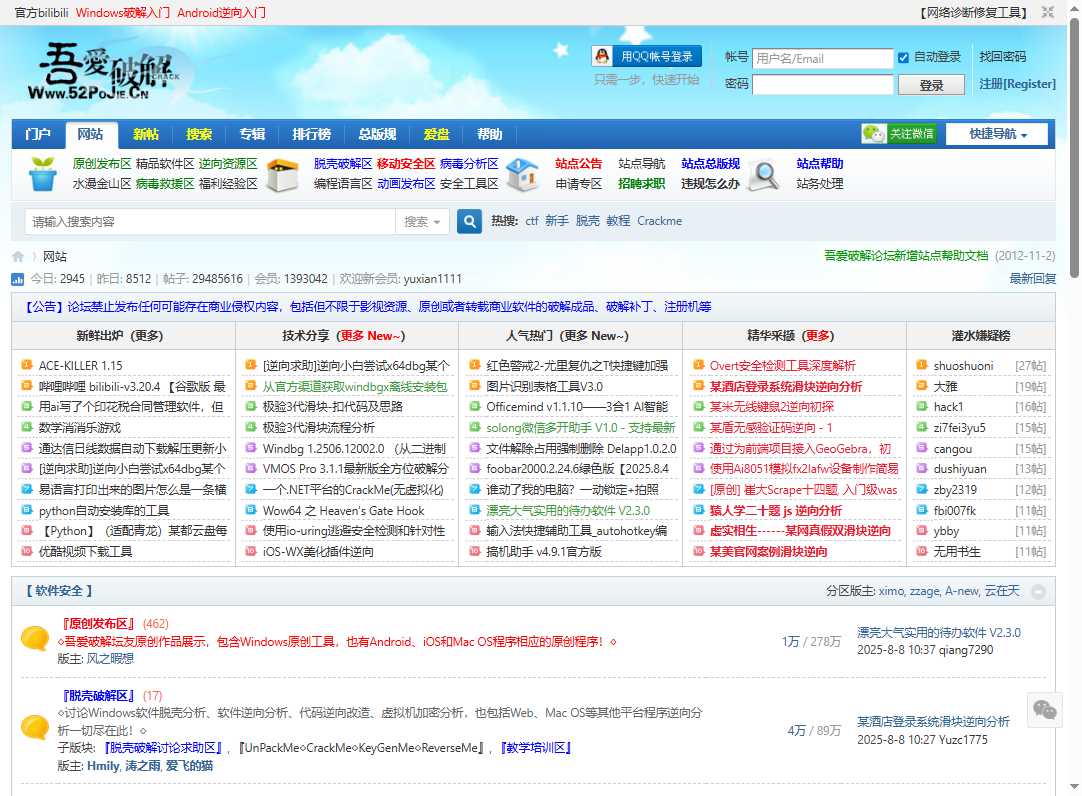1082x796 pixels.
Task: Click the chat bubble icon at bottom right
Action: pyautogui.click(x=1045, y=710)
